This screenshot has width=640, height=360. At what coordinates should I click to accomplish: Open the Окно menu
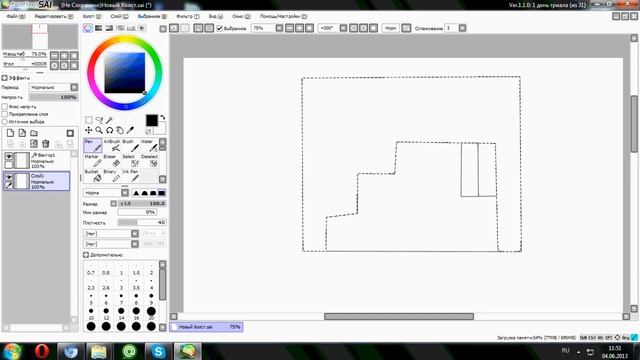(241, 17)
